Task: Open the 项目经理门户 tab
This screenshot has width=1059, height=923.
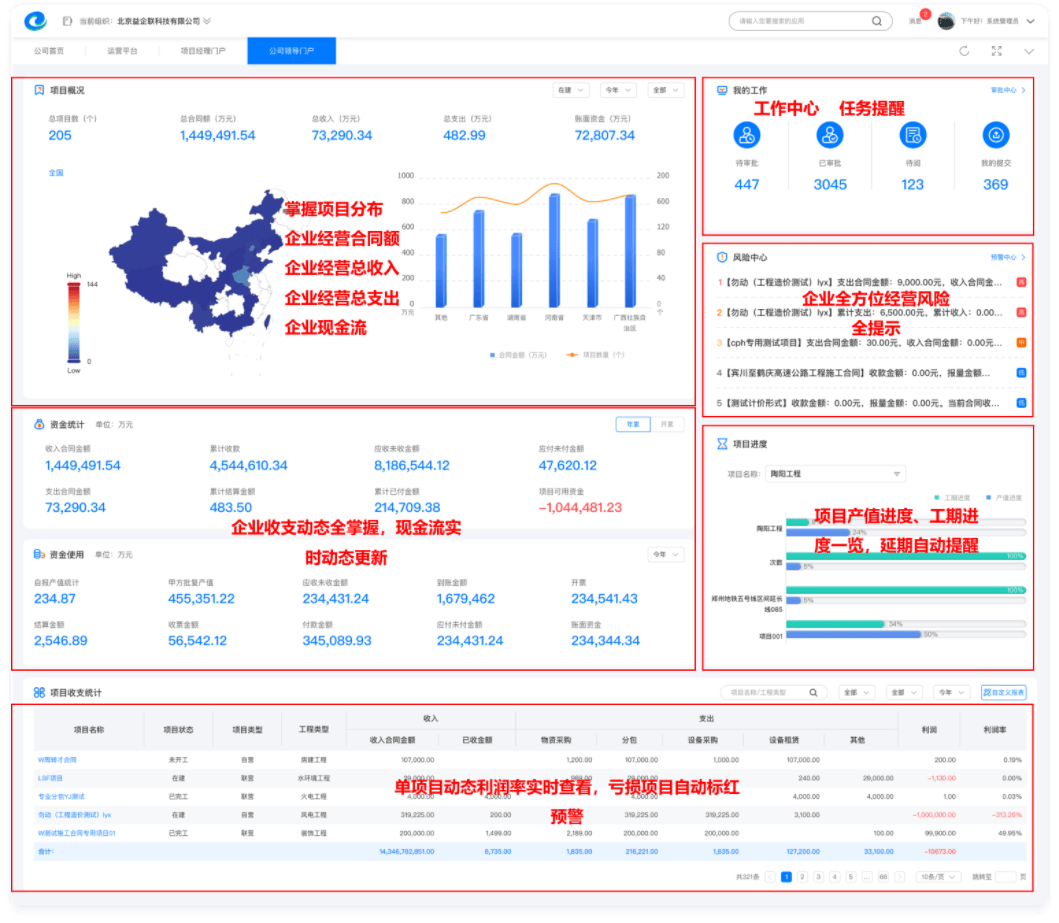Action: tap(203, 50)
